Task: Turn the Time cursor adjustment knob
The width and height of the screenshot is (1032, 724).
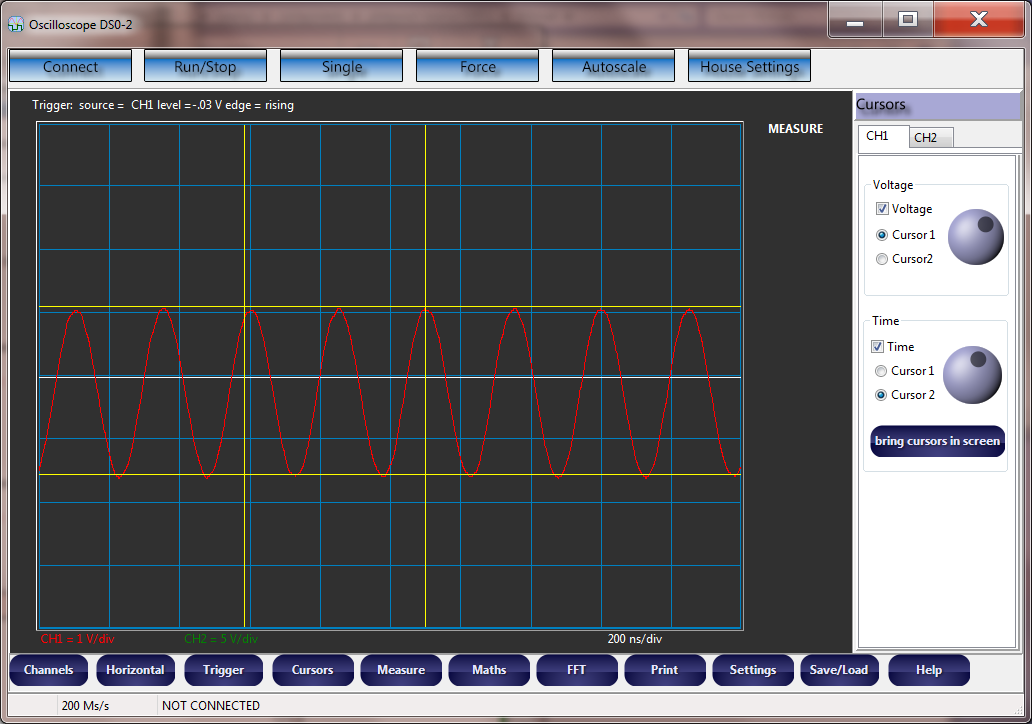Action: (971, 374)
